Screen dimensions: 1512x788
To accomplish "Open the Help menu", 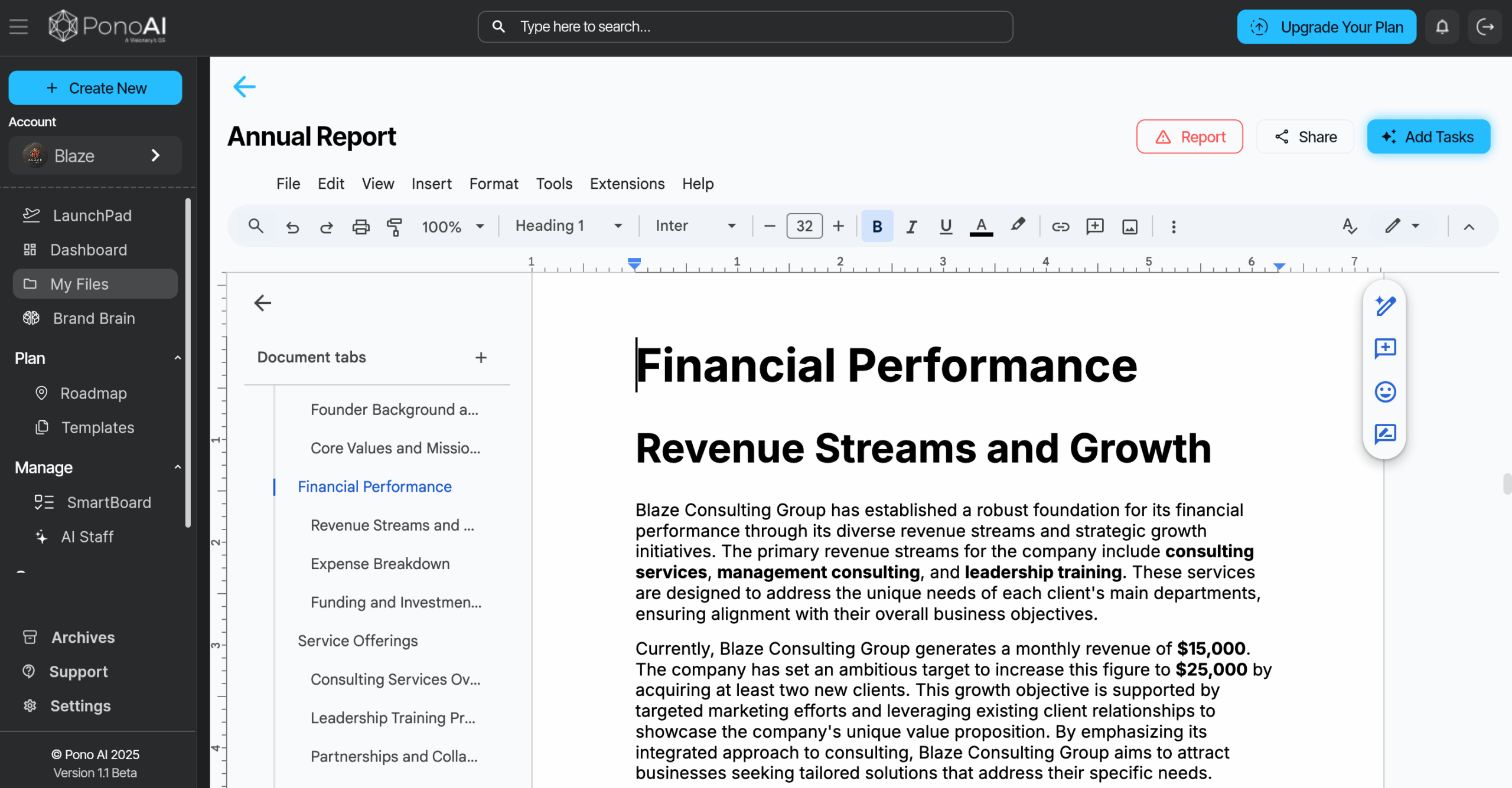I will point(698,184).
